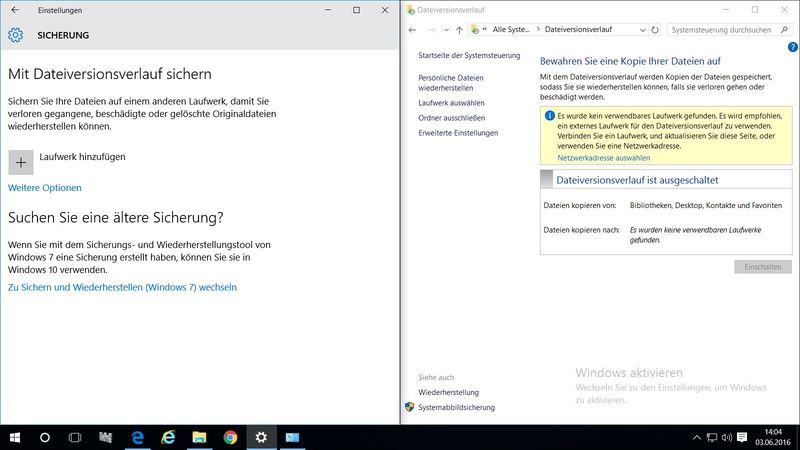Select Dateiversionsverlauf breadcrumb in address bar

(x=578, y=30)
